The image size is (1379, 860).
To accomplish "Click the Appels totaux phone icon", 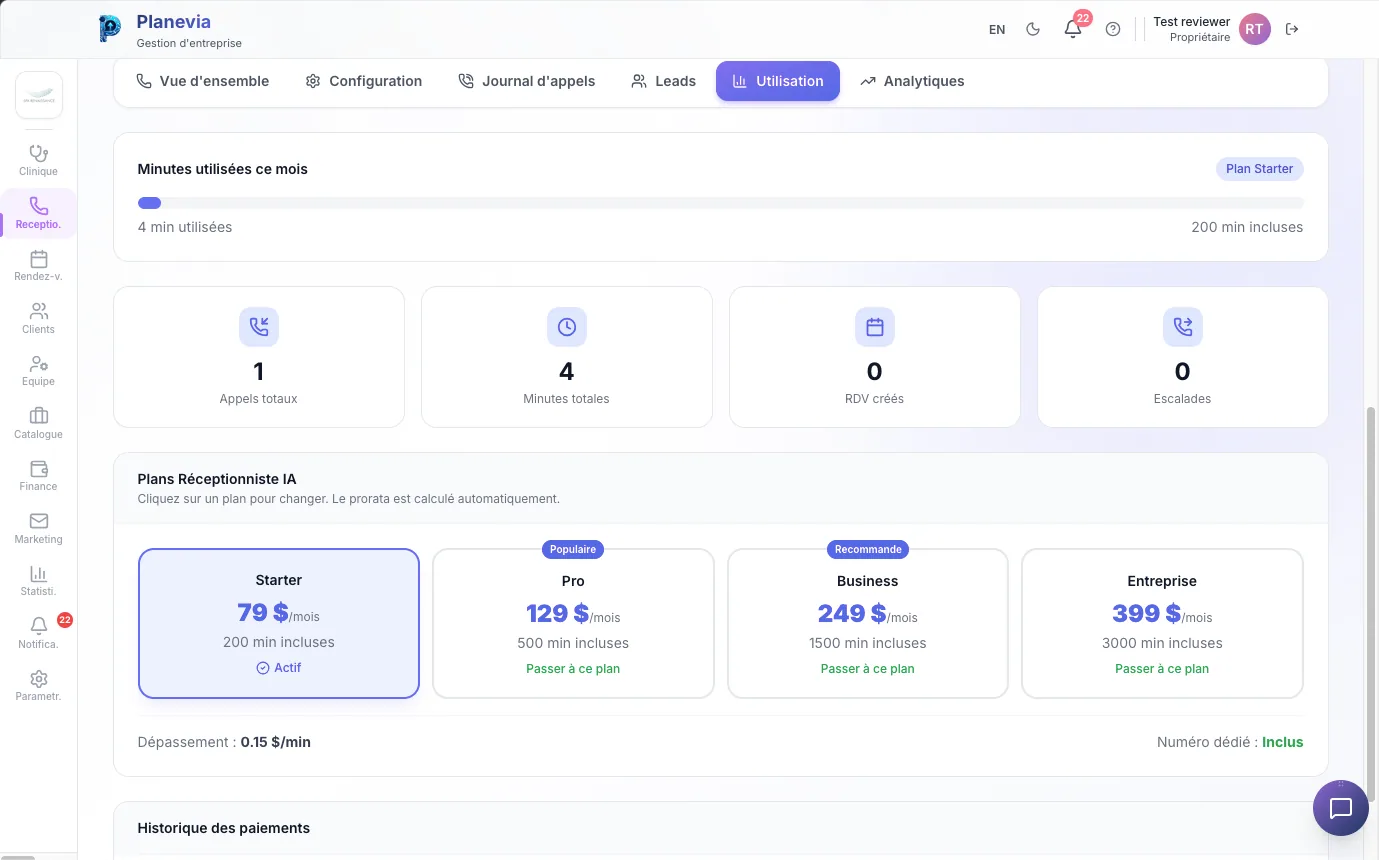I will [259, 327].
